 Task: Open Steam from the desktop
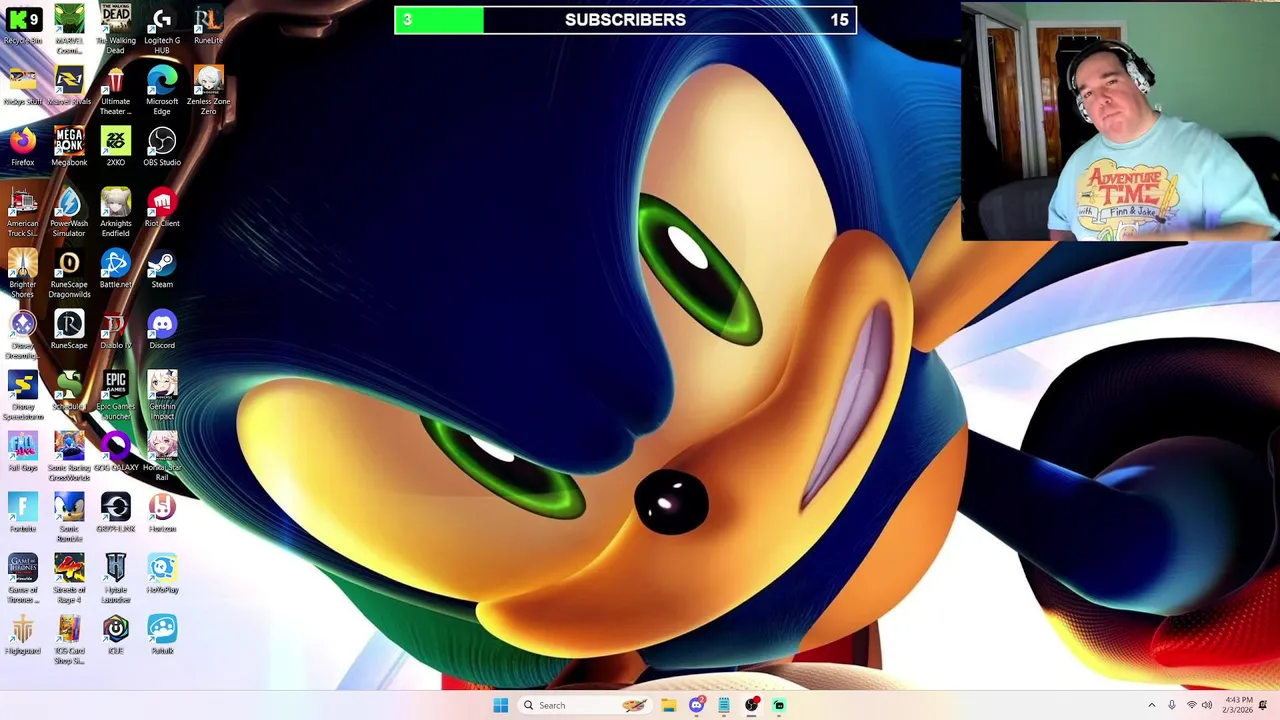click(162, 269)
